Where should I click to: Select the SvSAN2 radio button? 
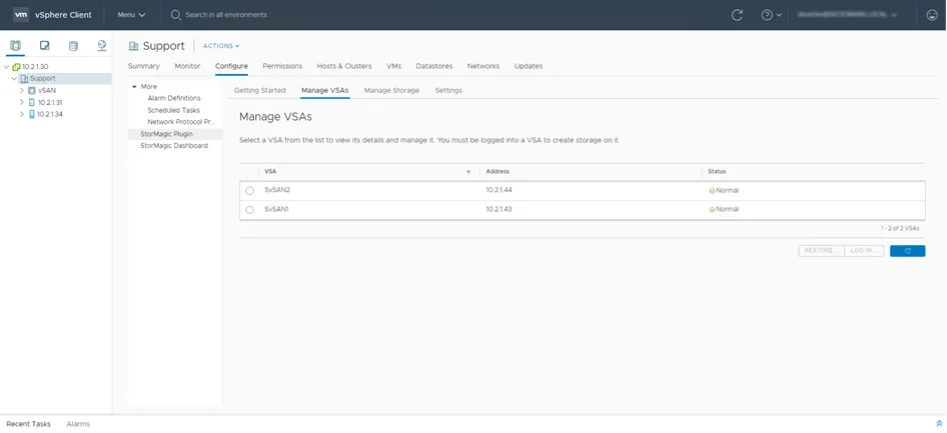click(250, 191)
